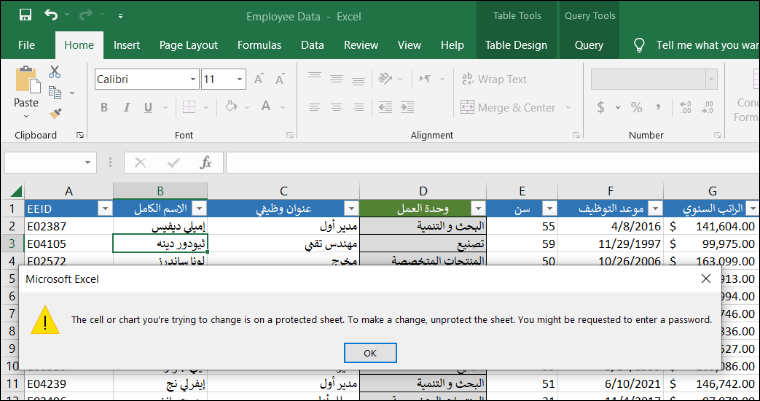Click the Undo arrow icon
The image size is (760, 401).
point(51,15)
